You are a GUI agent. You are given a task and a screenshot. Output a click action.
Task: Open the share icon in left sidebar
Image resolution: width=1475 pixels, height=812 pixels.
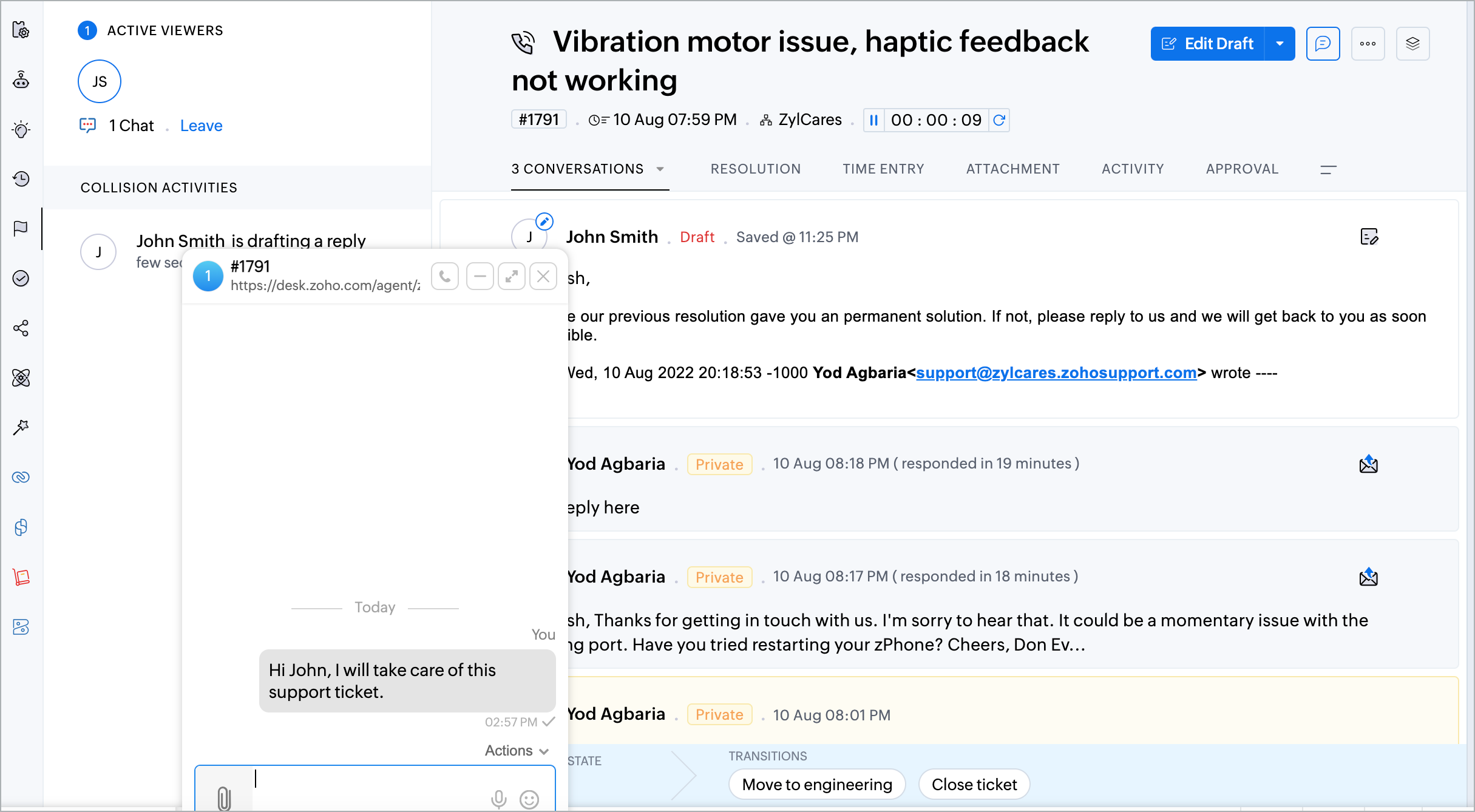pyautogui.click(x=21, y=328)
